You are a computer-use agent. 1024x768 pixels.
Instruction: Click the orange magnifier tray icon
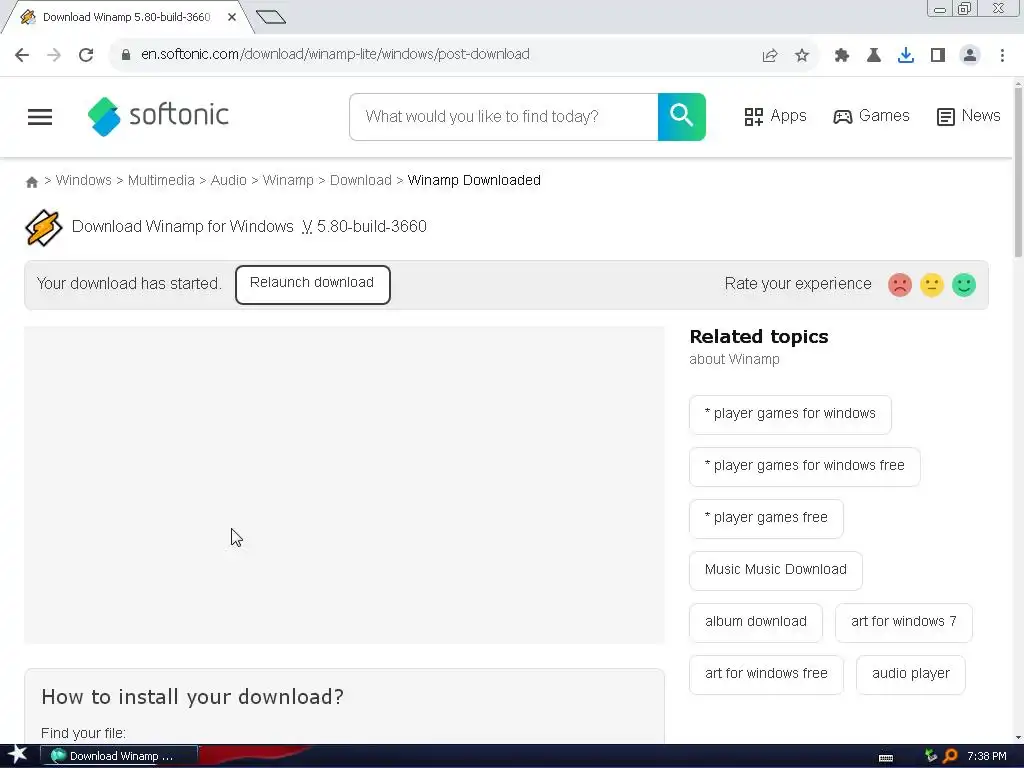pyautogui.click(x=950, y=756)
